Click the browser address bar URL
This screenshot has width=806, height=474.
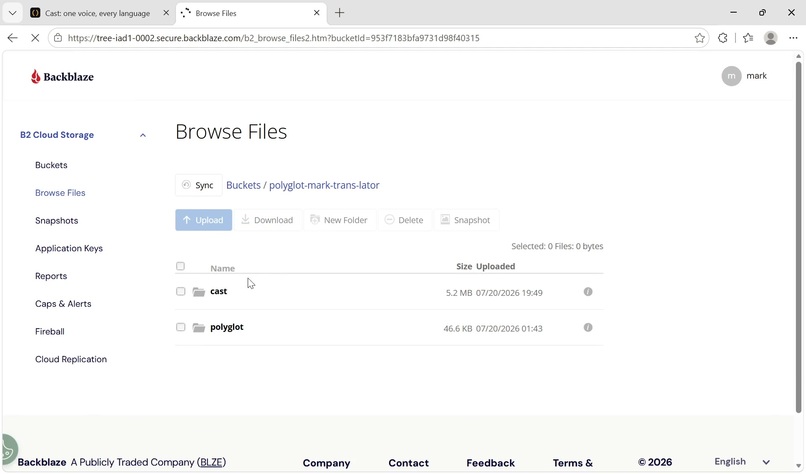(273, 38)
